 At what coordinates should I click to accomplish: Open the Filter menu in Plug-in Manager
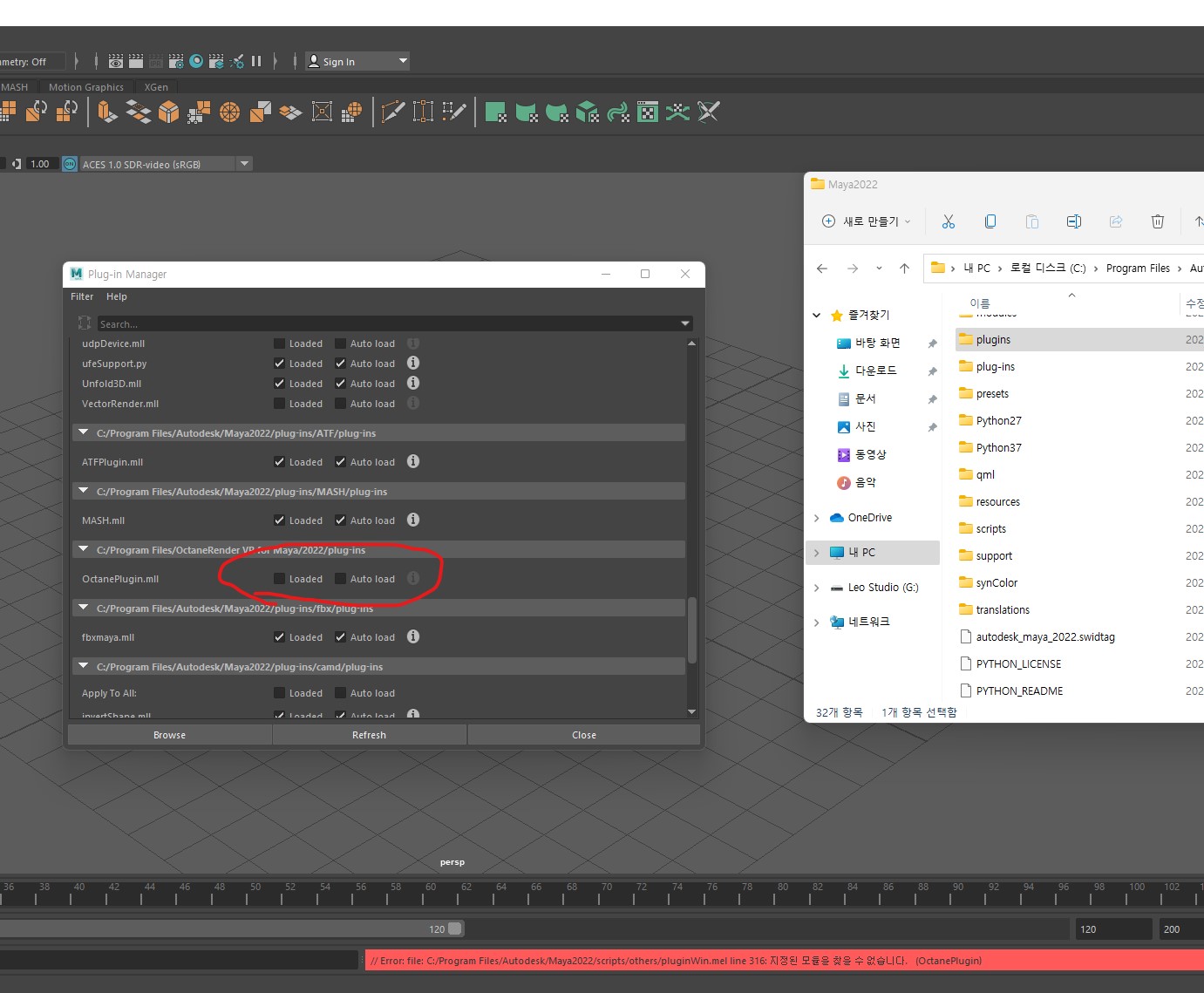click(82, 296)
